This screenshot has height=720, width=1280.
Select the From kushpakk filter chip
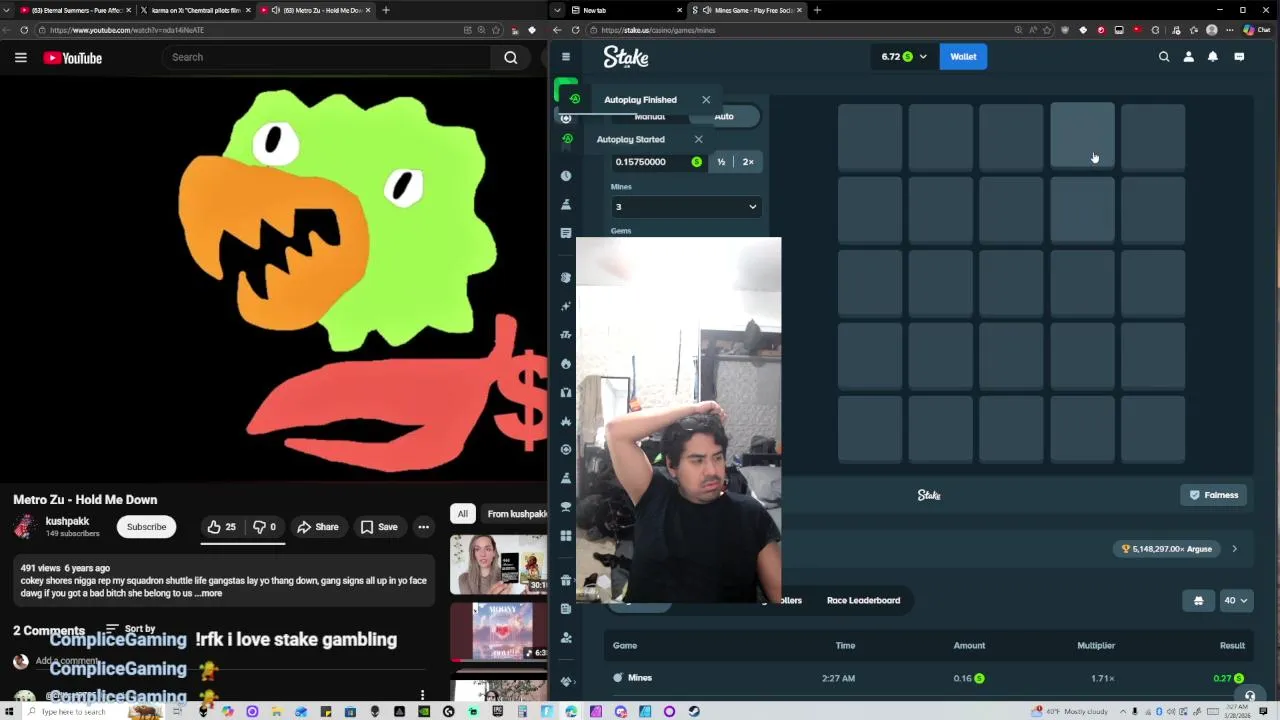coord(516,514)
